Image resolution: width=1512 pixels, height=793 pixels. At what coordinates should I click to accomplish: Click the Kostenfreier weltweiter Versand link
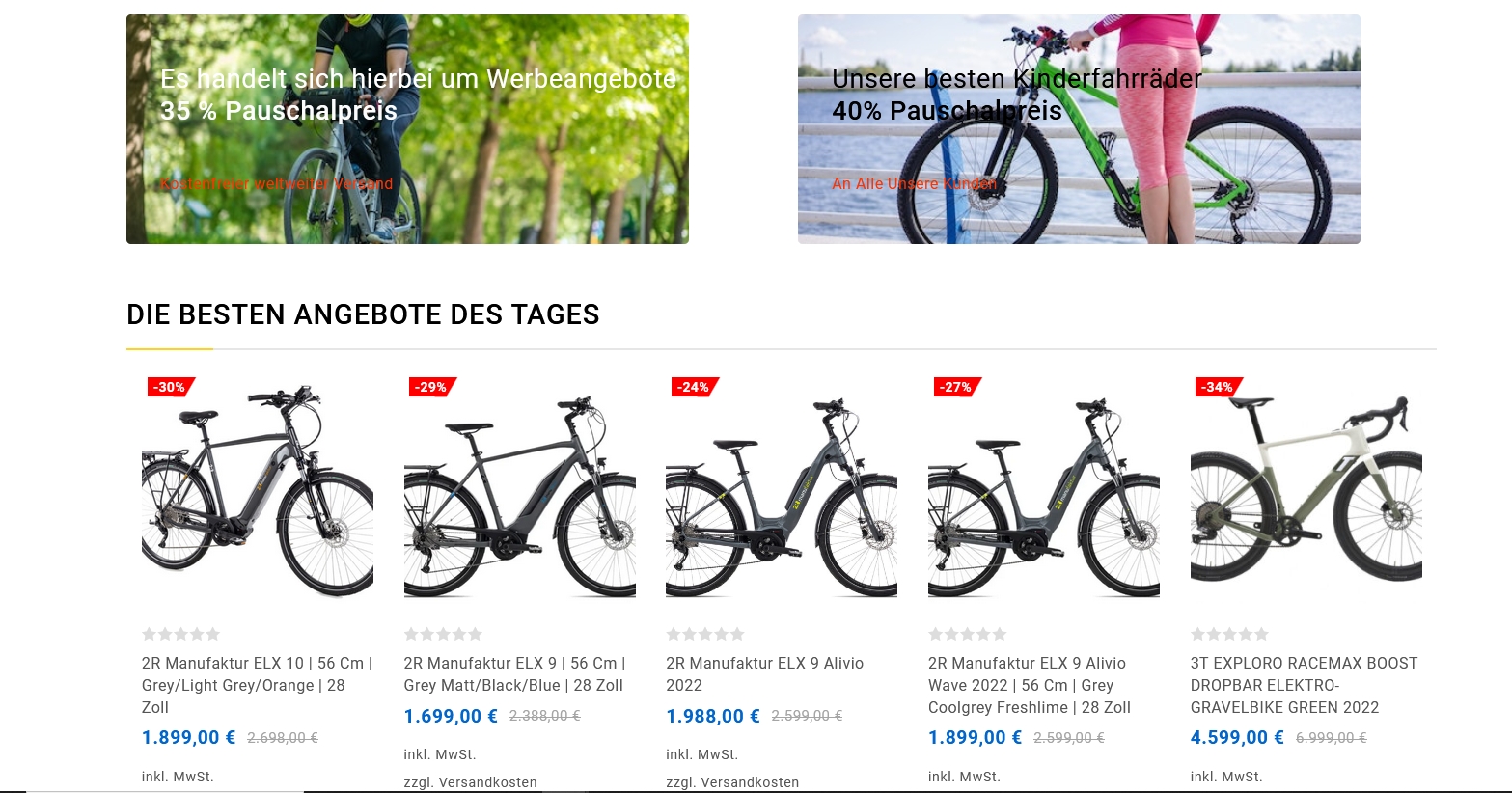pyautogui.click(x=277, y=183)
